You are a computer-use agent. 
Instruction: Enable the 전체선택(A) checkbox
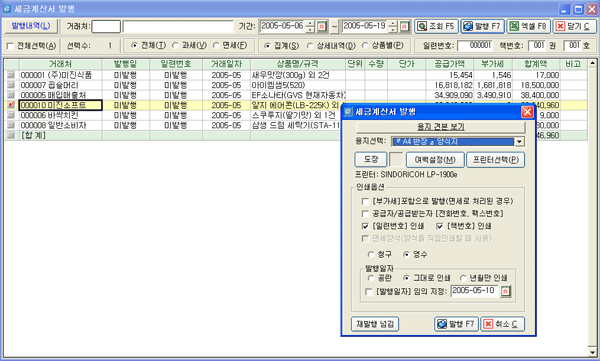[10, 46]
